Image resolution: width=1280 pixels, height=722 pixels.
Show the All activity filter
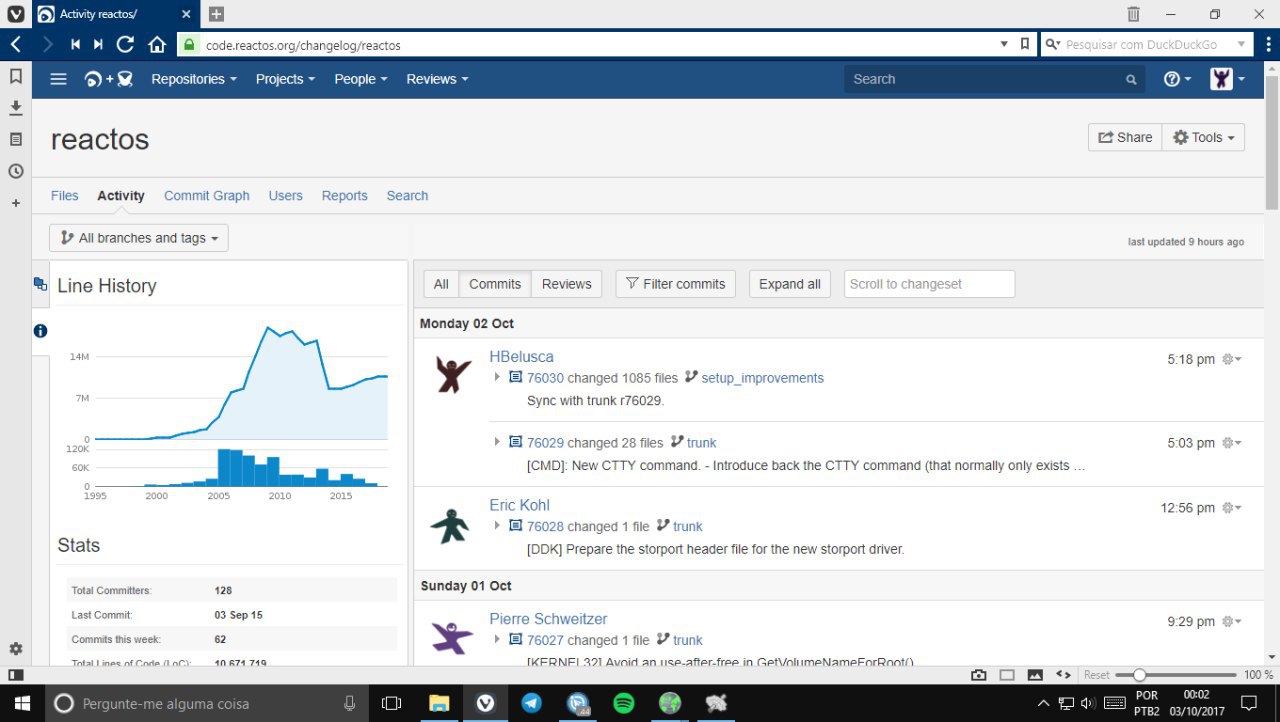point(441,284)
